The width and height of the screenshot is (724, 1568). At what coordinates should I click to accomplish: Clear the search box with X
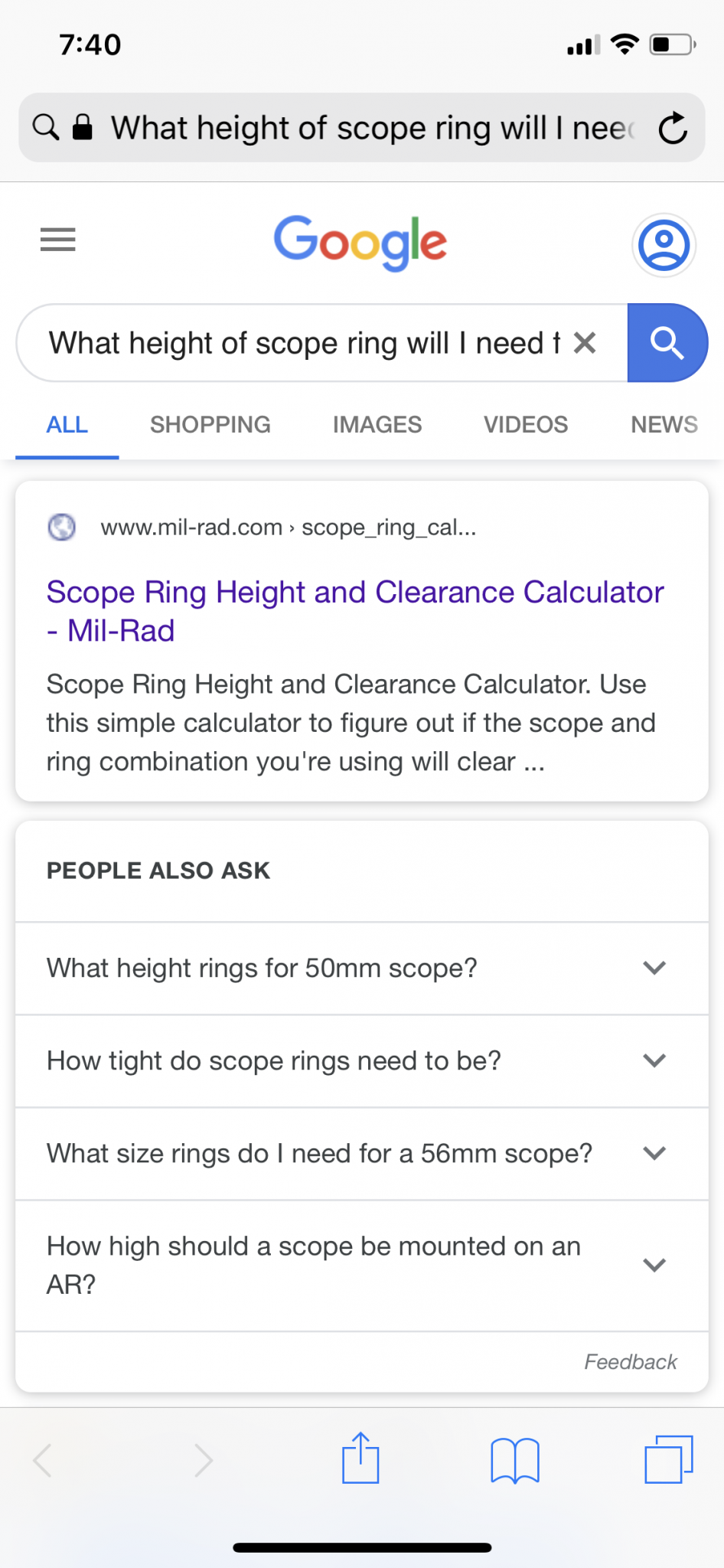click(585, 343)
